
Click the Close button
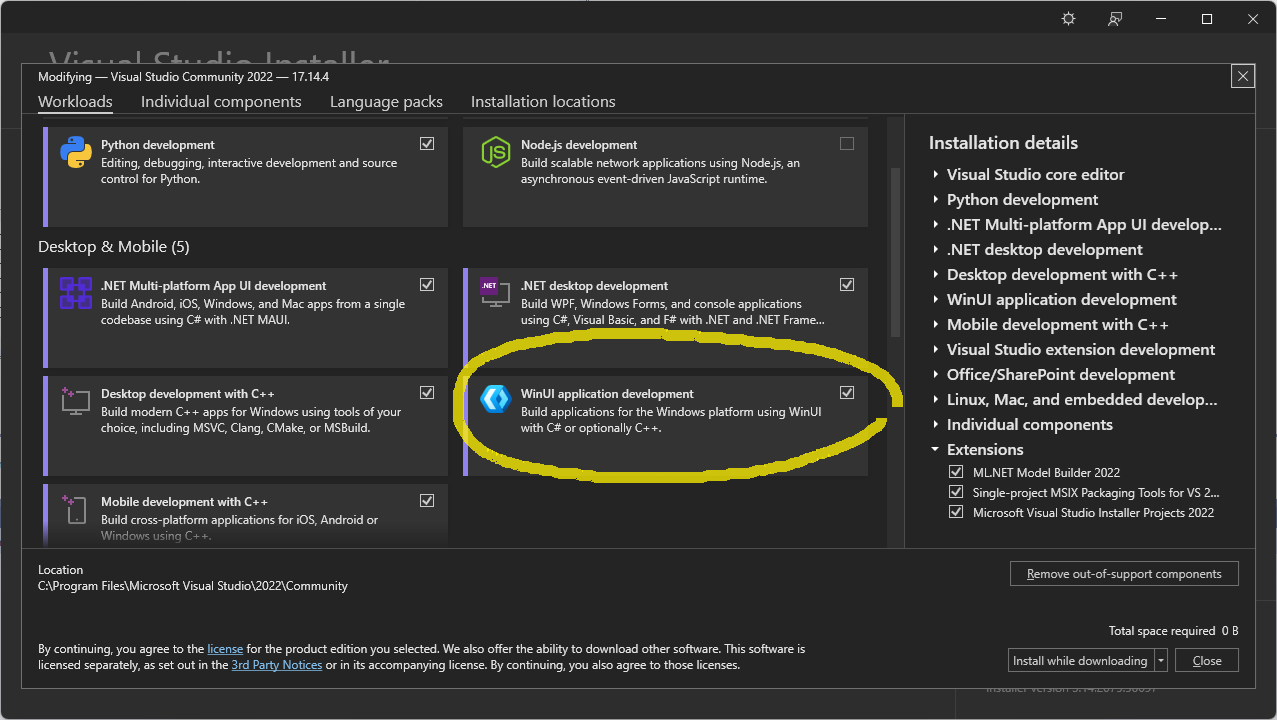pos(1207,660)
